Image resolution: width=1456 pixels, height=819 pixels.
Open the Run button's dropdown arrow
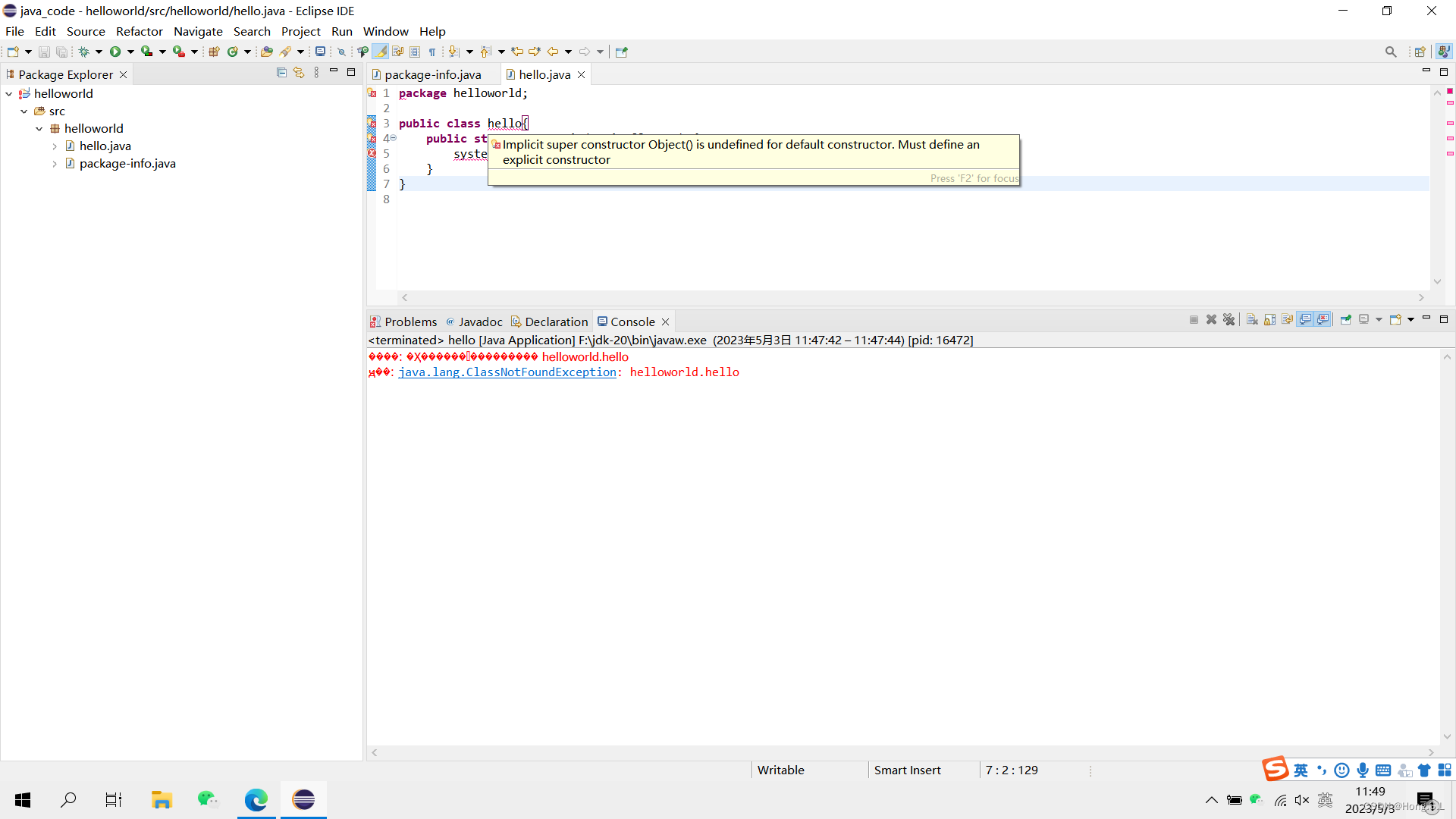pos(130,52)
